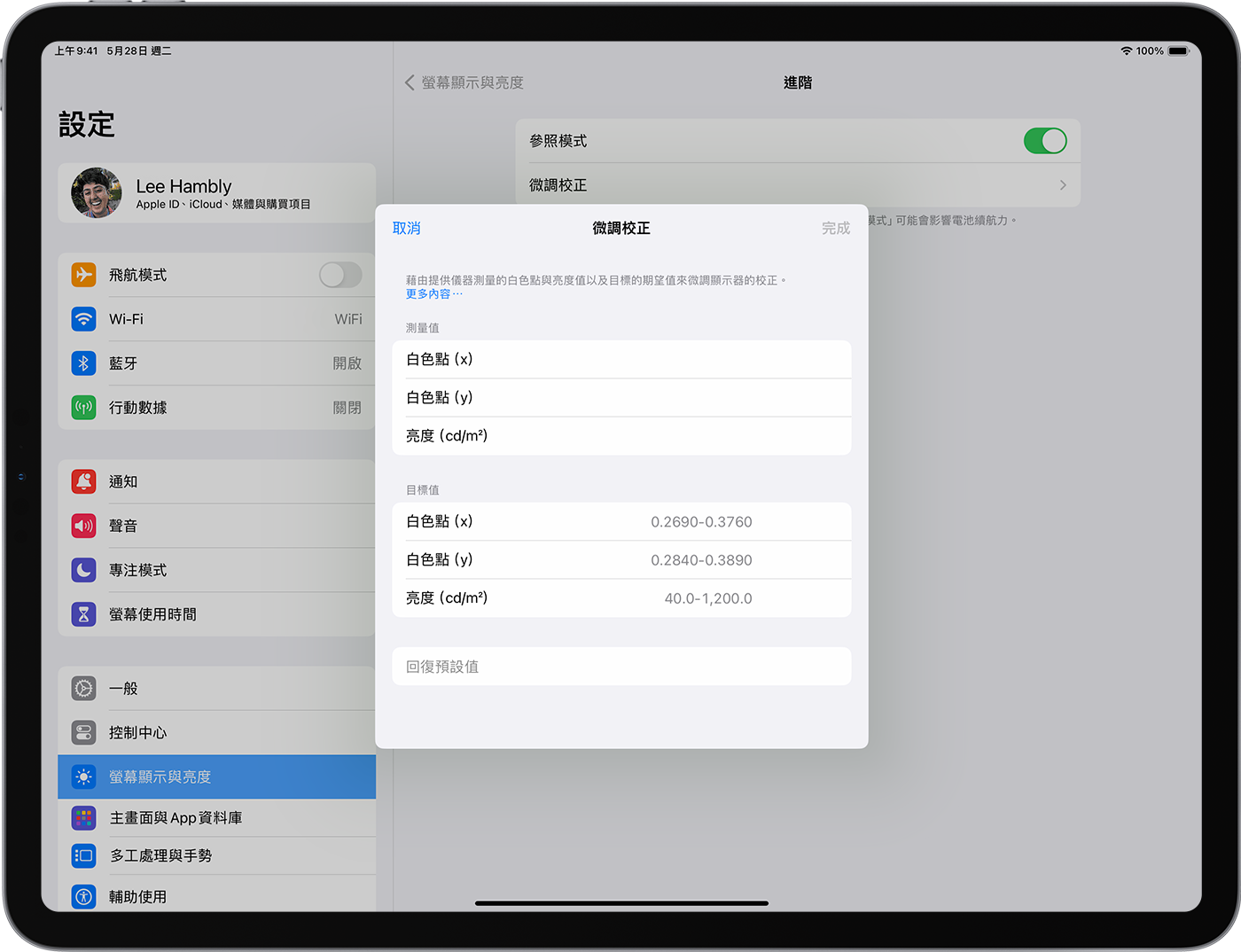Edit target 白色點 (x) field 0.2690-0.3760
Image resolution: width=1241 pixels, height=952 pixels.
point(621,521)
